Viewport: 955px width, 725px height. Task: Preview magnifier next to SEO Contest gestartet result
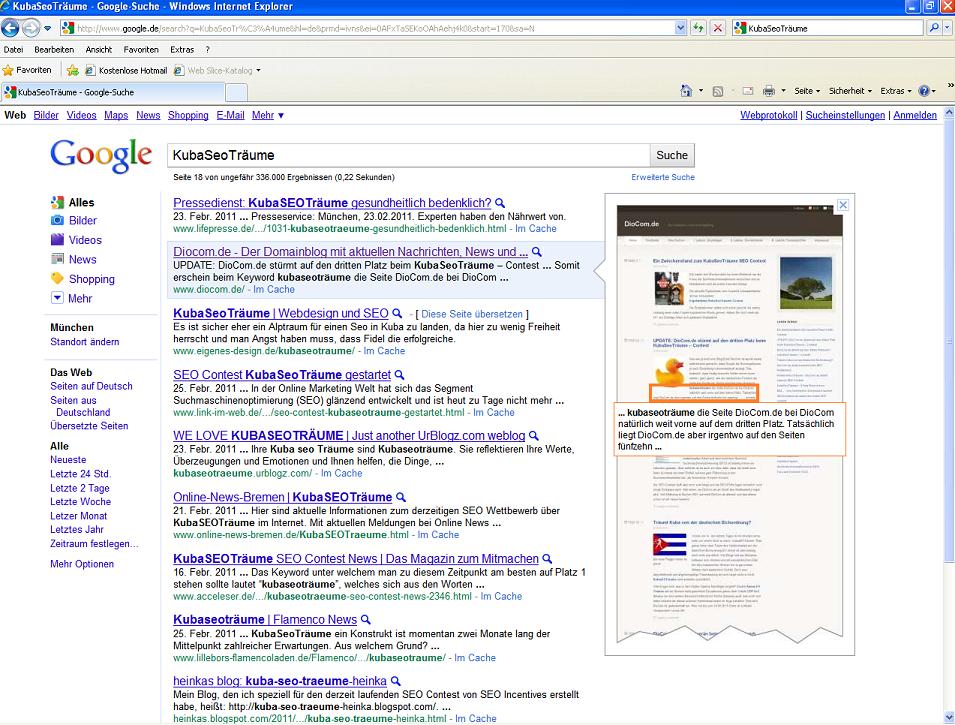pyautogui.click(x=400, y=375)
